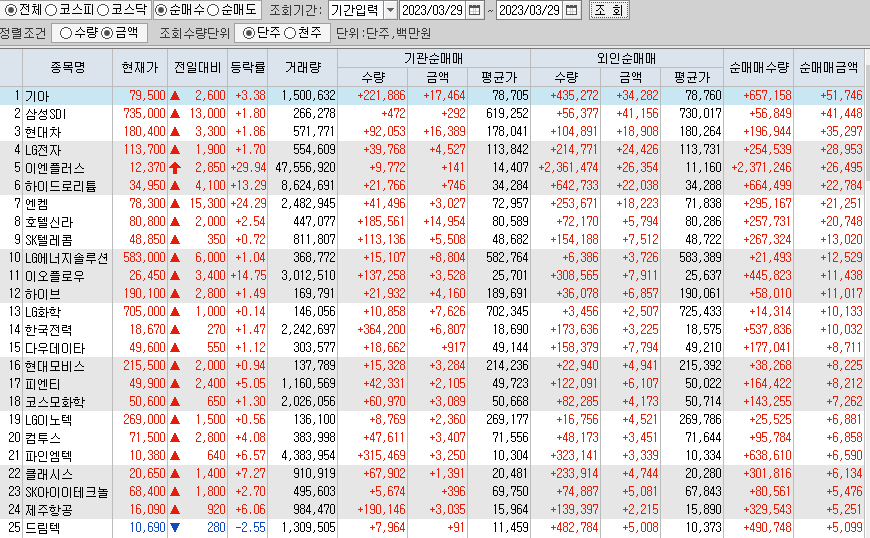The image size is (870, 538).
Task: Expand the 기간입력 period dropdown
Action: point(390,10)
